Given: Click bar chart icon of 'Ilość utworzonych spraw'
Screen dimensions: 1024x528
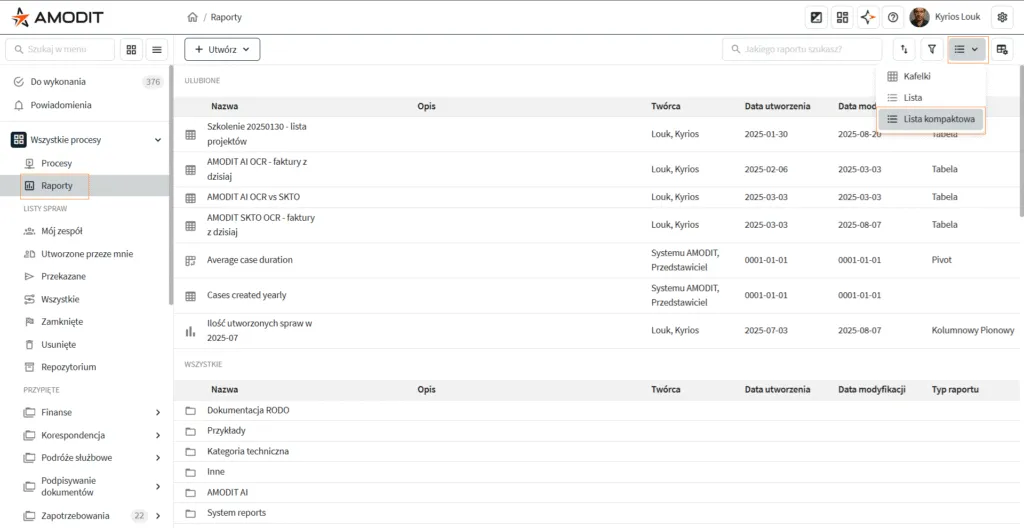Looking at the screenshot, I should click(191, 331).
